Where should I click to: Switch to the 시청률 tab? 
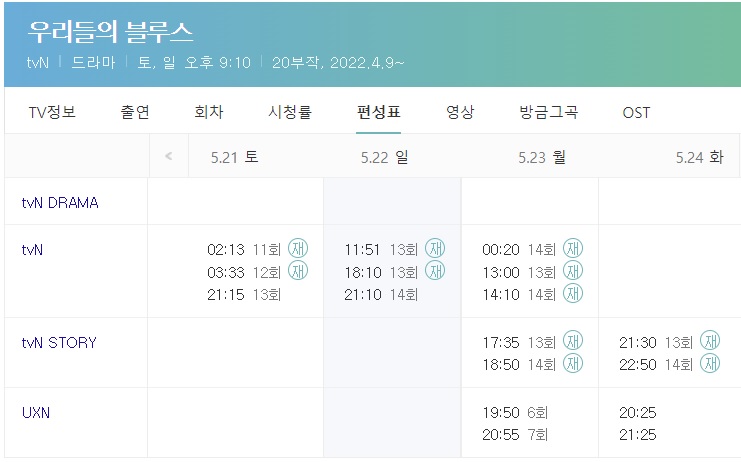(x=290, y=112)
